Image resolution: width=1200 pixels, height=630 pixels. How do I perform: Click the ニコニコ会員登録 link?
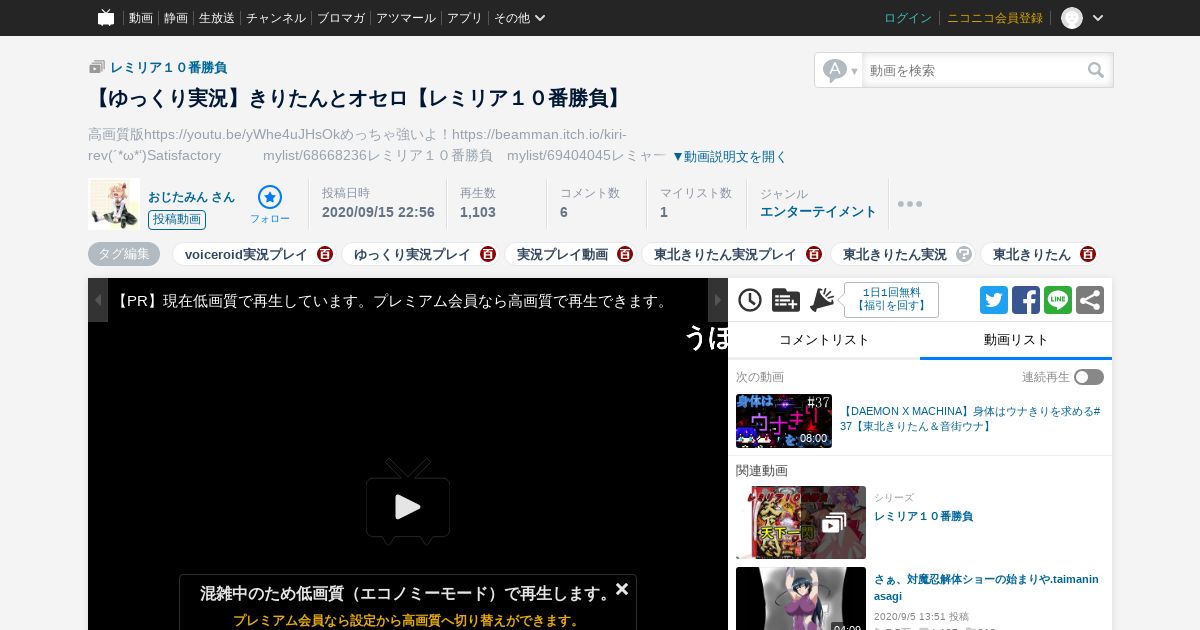point(995,18)
